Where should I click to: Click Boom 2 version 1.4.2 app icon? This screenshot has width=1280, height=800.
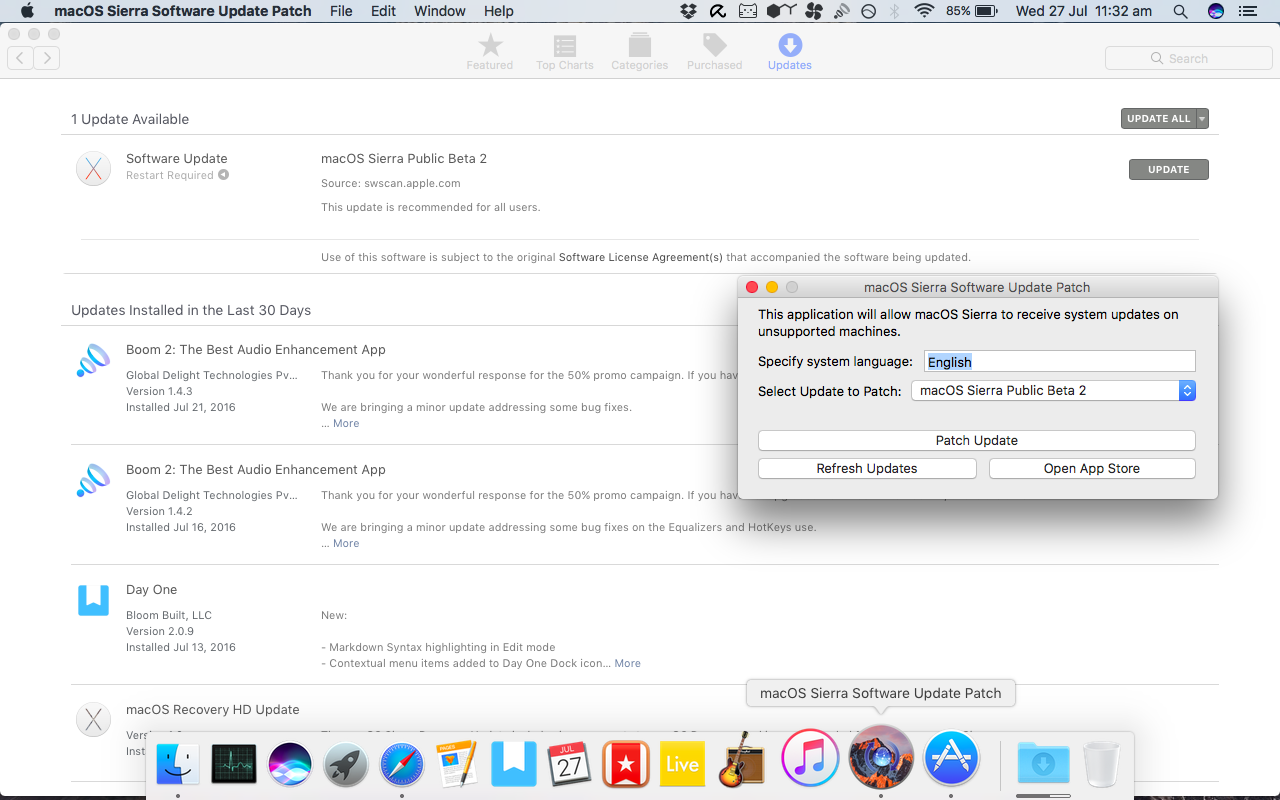[x=93, y=480]
